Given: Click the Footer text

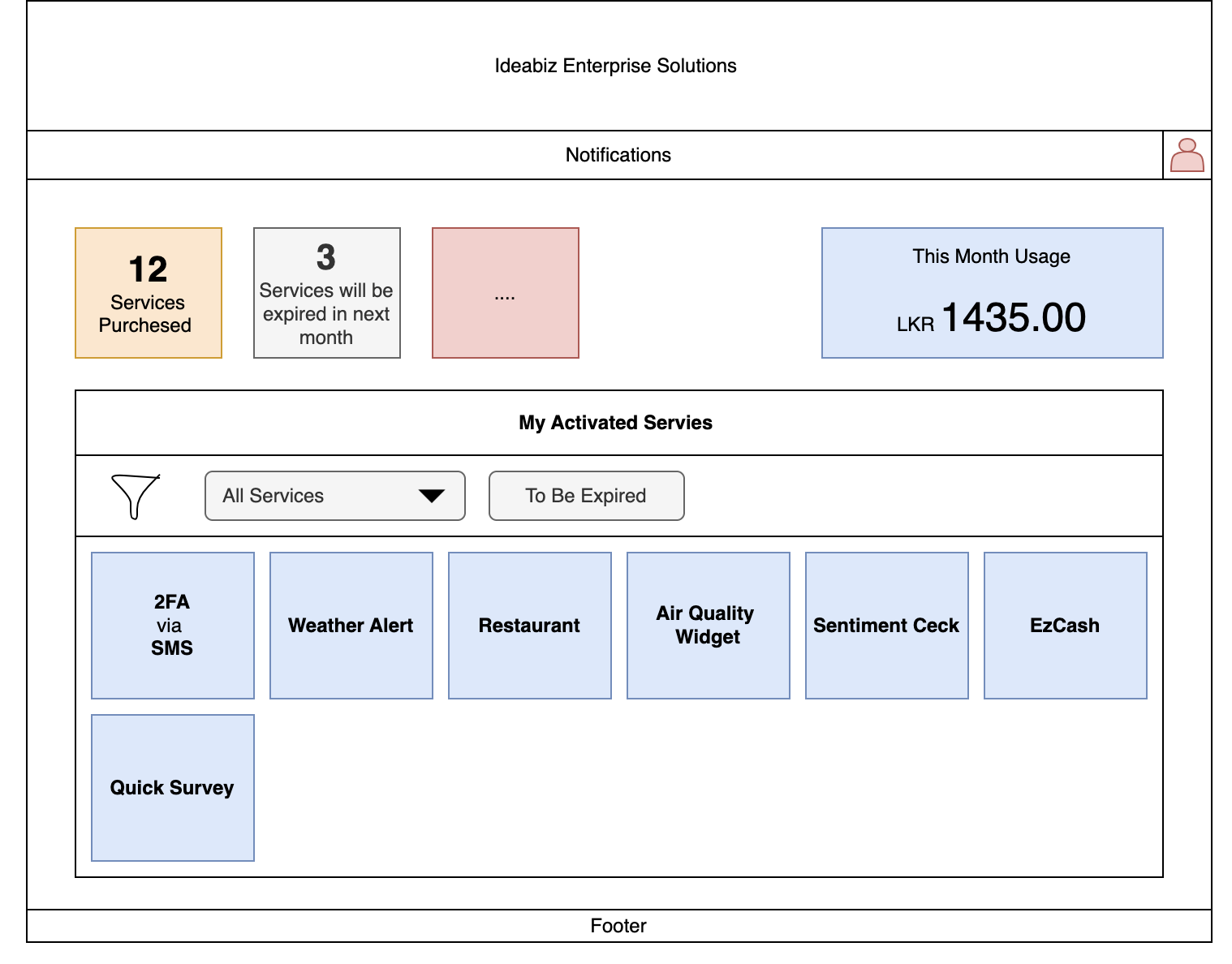Looking at the screenshot, I should (x=618, y=926).
